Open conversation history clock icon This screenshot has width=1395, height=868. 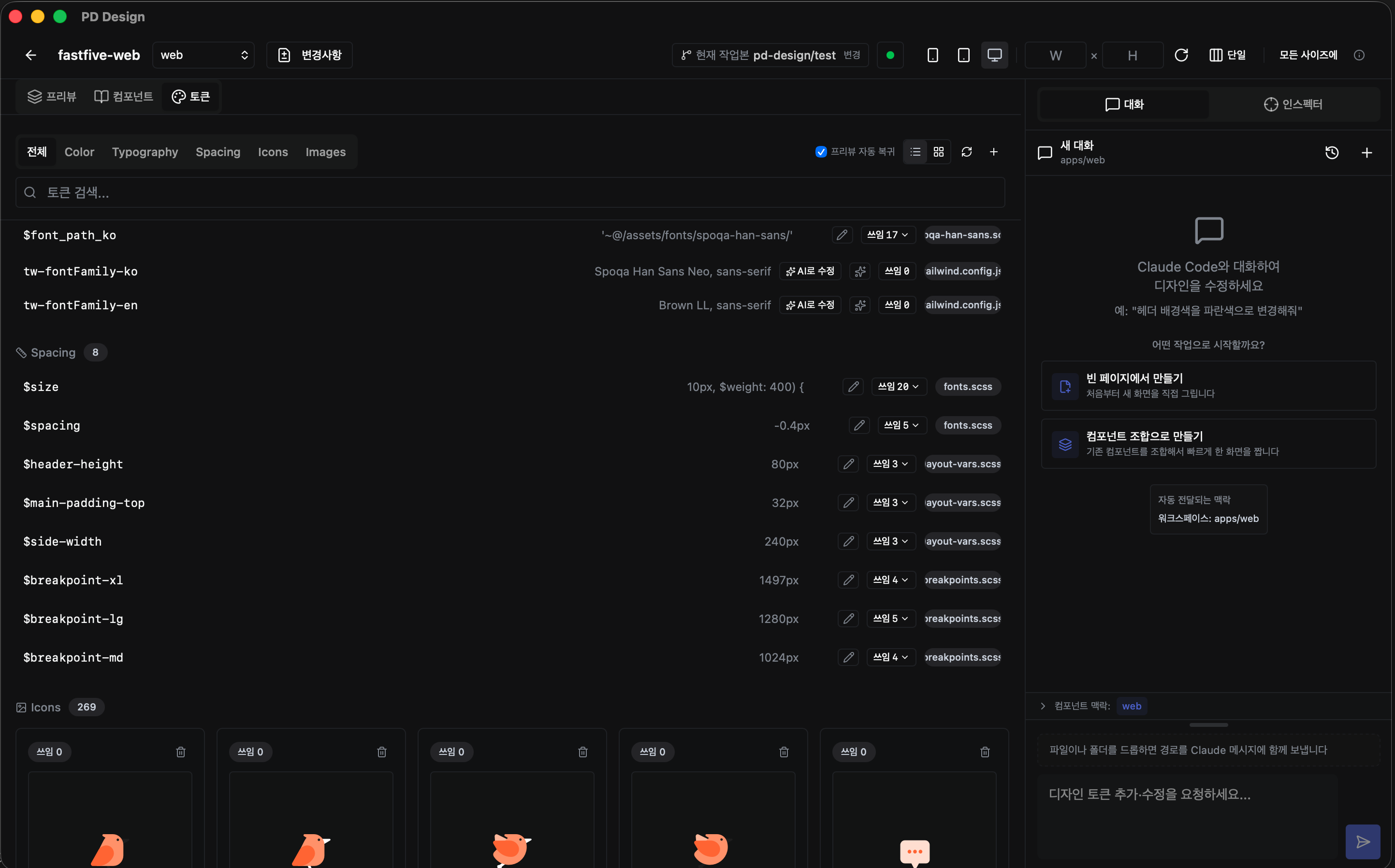click(1332, 152)
